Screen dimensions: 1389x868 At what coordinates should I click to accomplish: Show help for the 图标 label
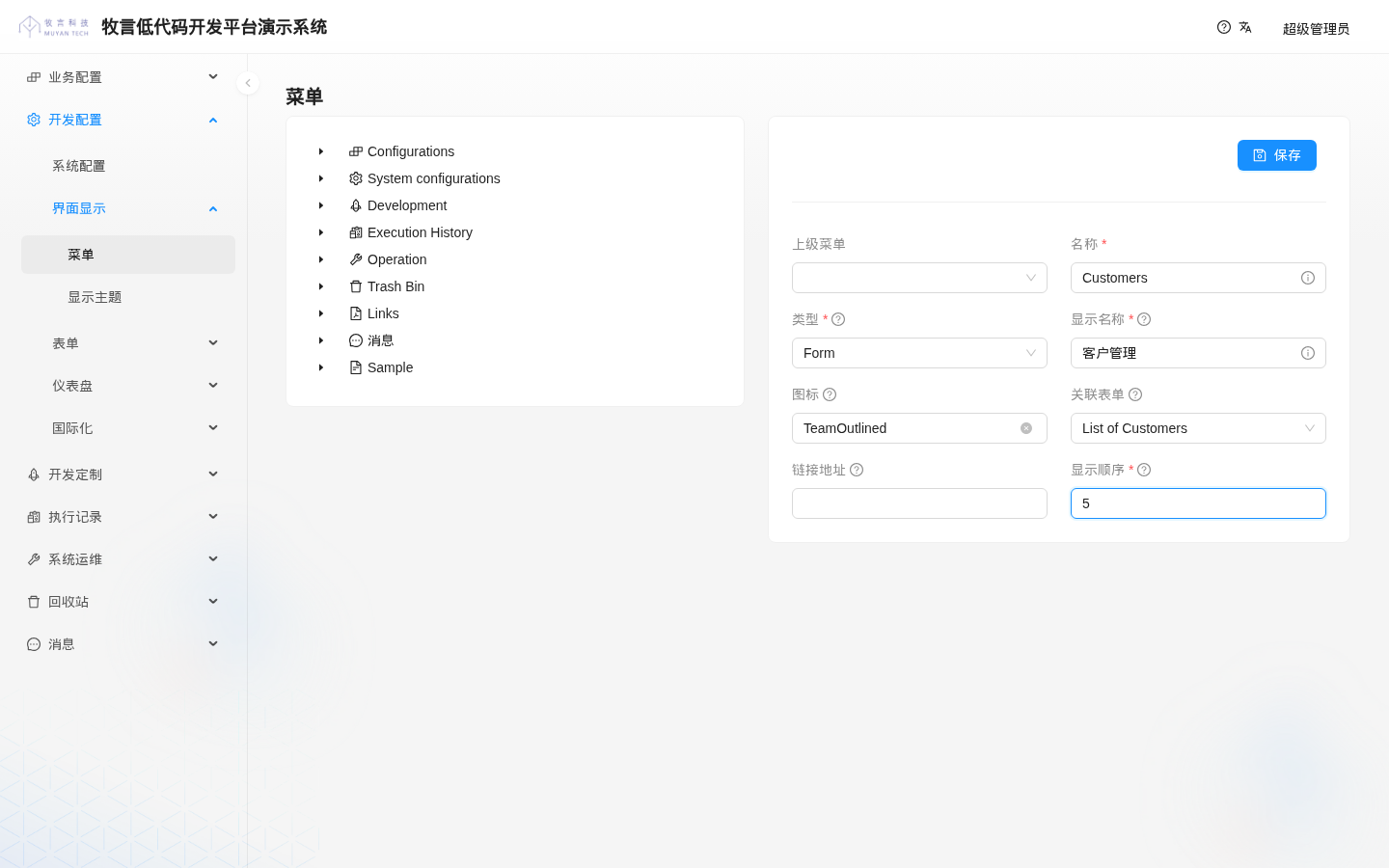pos(830,394)
